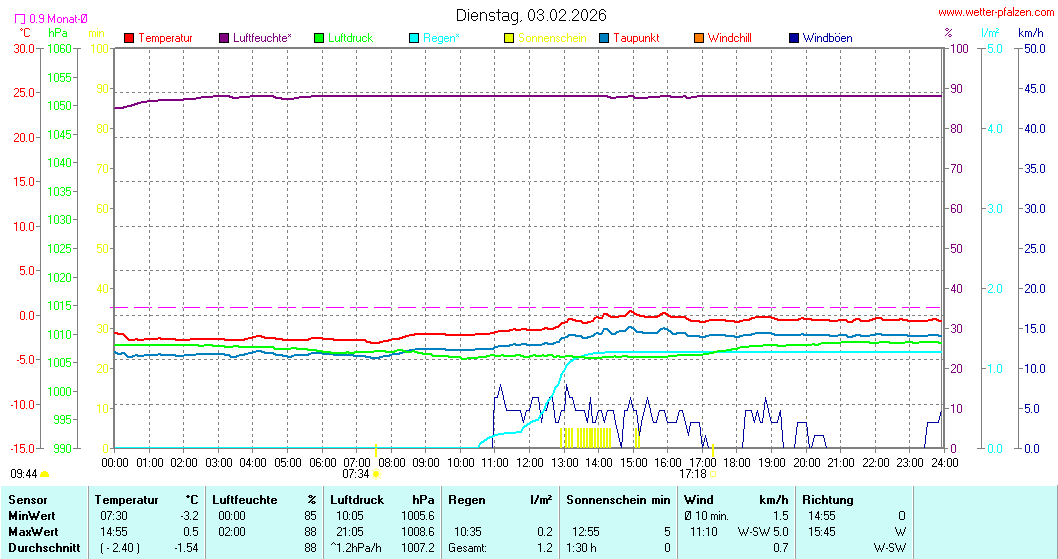
Task: Click the date title Dienstag, 03.02.2026
Action: 530,15
